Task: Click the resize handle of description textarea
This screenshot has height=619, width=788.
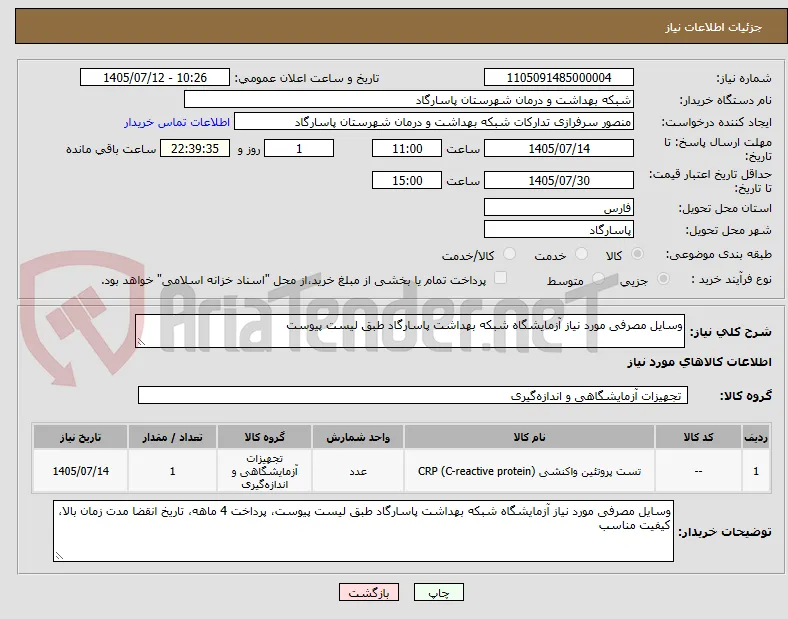Action: click(141, 342)
